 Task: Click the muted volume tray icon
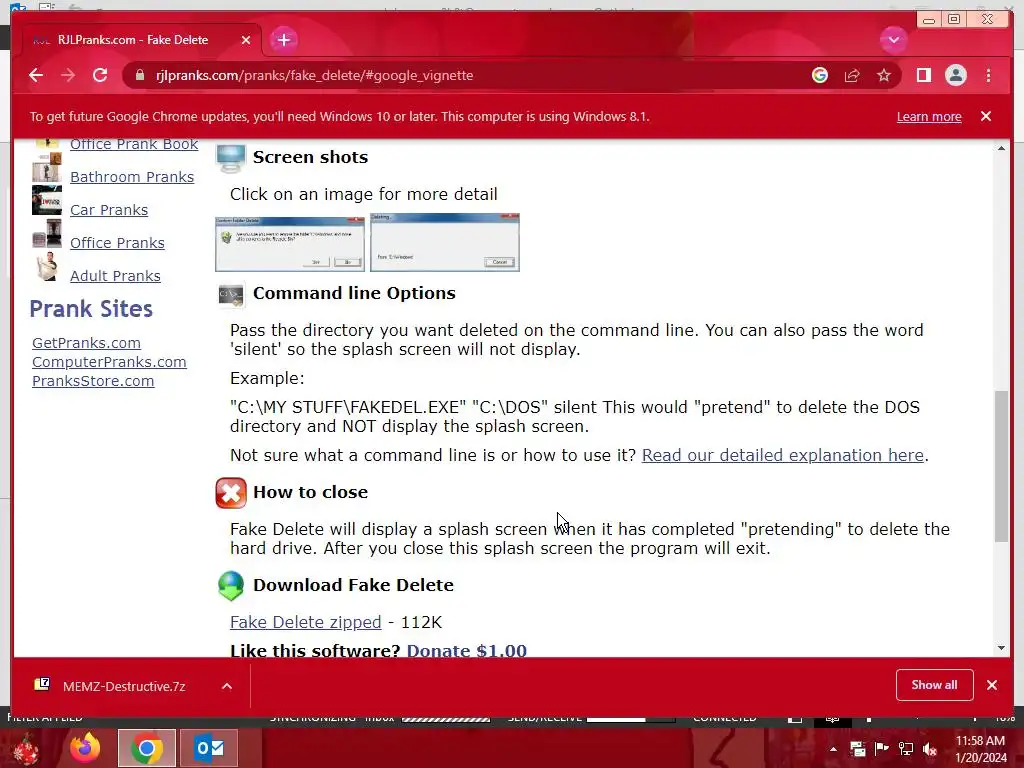(x=929, y=749)
